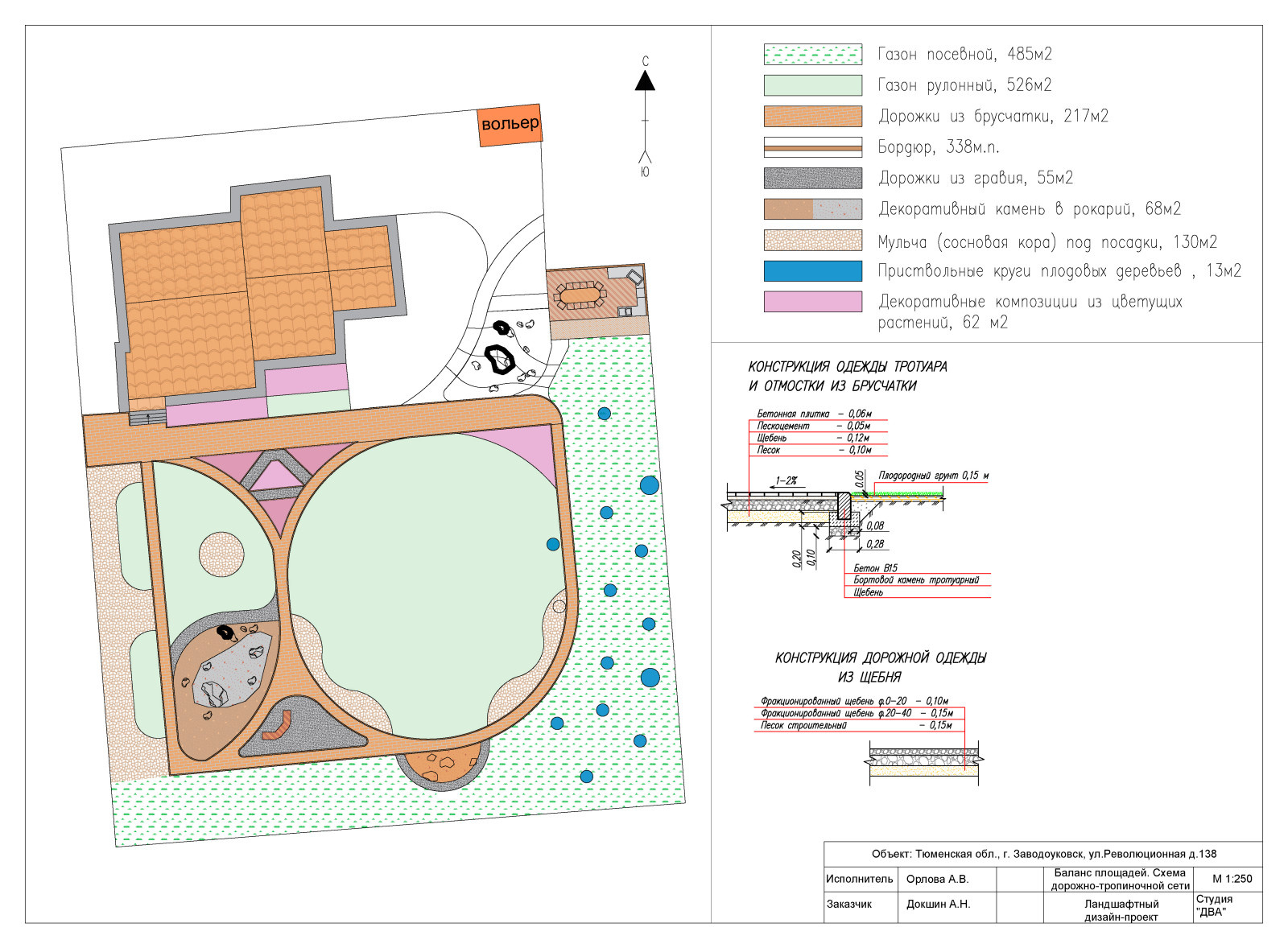Select 'Фракционированный щебень ф.0-20 – 0,10м'
Screen dimensions: 1288x948
pyautogui.click(x=855, y=701)
